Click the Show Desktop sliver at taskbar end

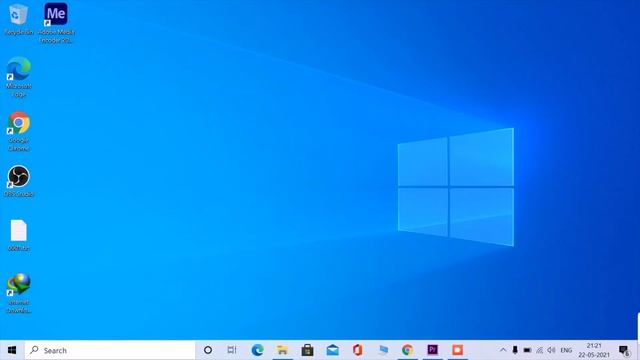(x=638, y=350)
